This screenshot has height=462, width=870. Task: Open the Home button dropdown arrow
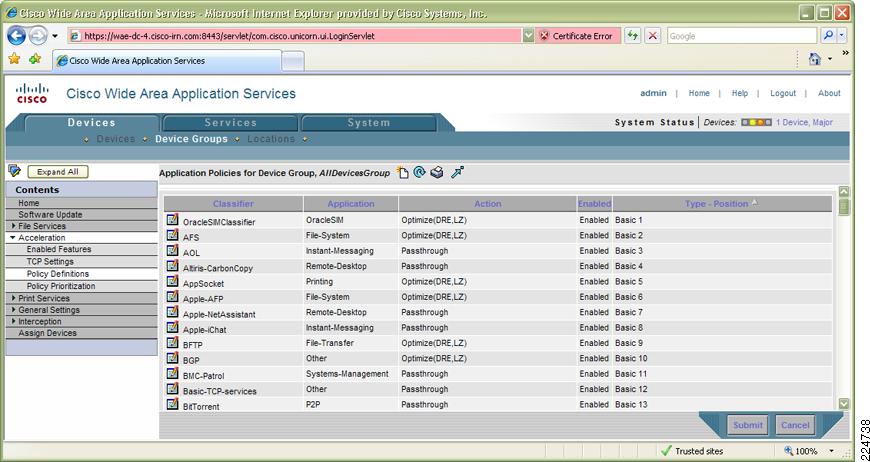click(830, 59)
